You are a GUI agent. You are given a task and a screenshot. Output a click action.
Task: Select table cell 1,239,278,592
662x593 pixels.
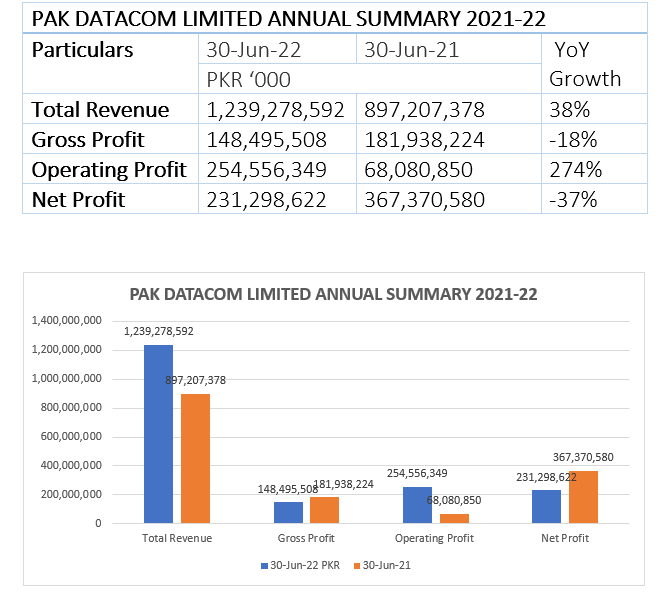[x=275, y=110]
